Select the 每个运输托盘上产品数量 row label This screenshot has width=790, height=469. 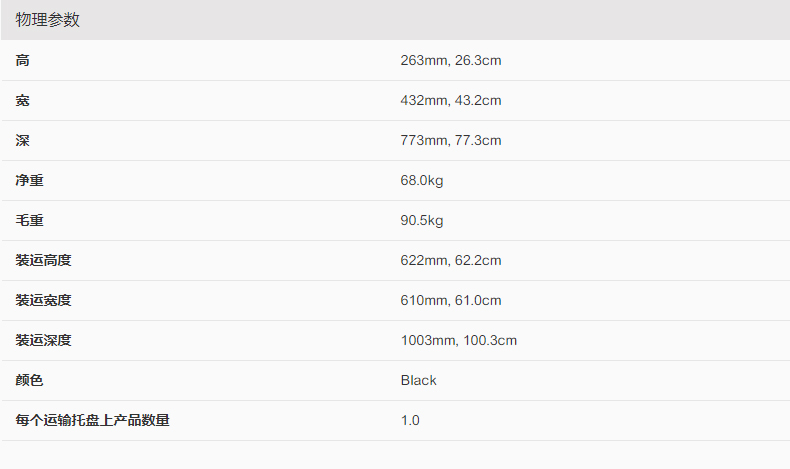point(93,421)
